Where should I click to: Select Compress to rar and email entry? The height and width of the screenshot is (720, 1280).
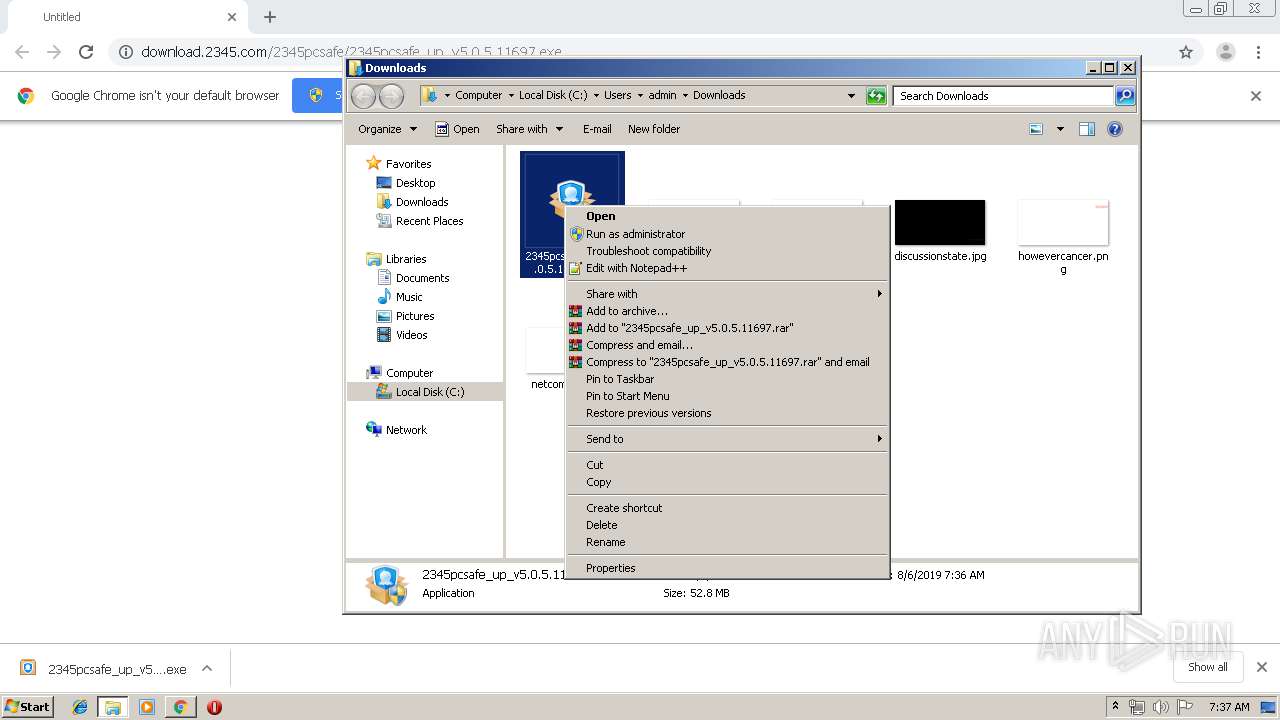(727, 362)
